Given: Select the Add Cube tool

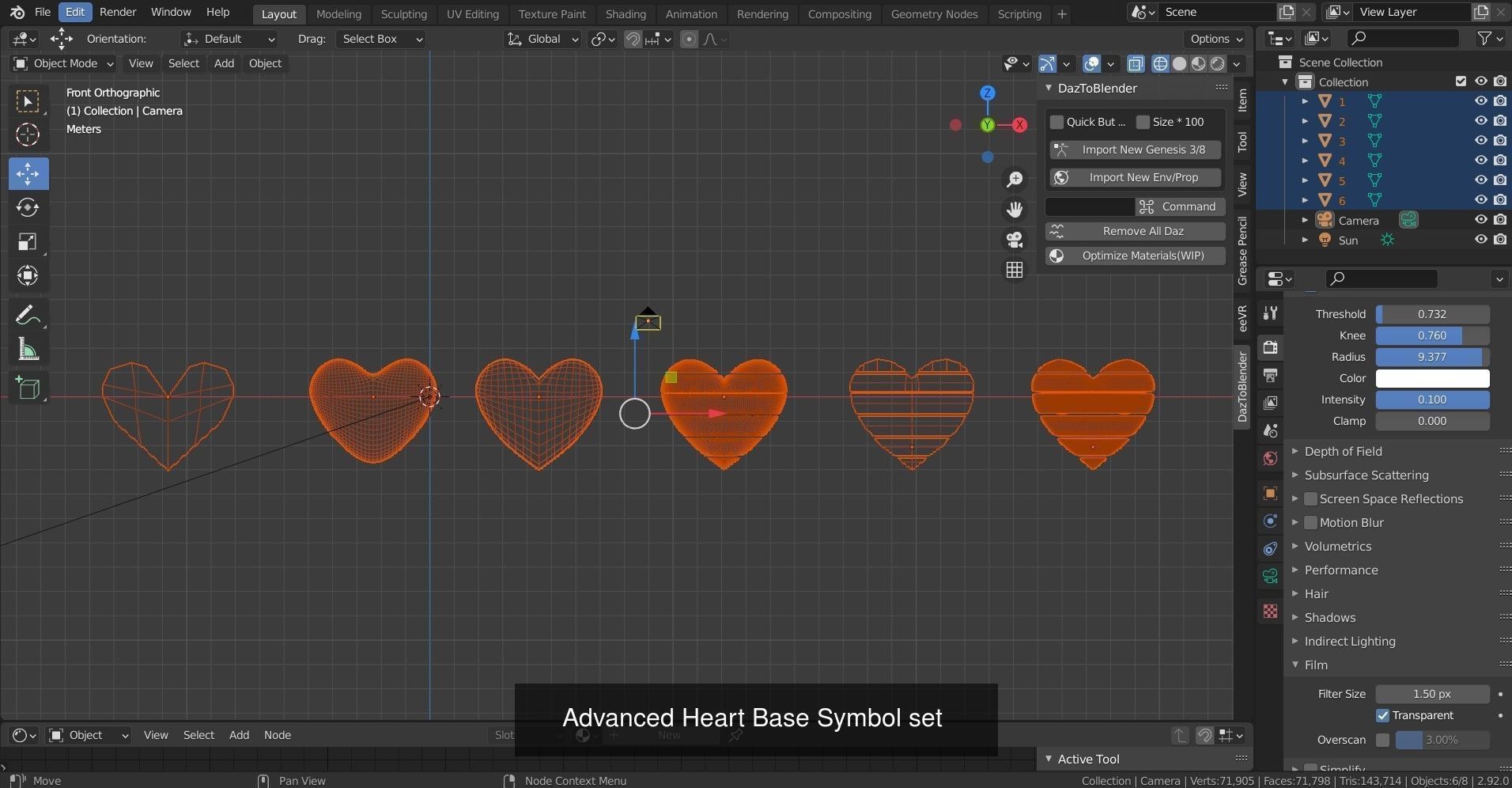Looking at the screenshot, I should 28,388.
